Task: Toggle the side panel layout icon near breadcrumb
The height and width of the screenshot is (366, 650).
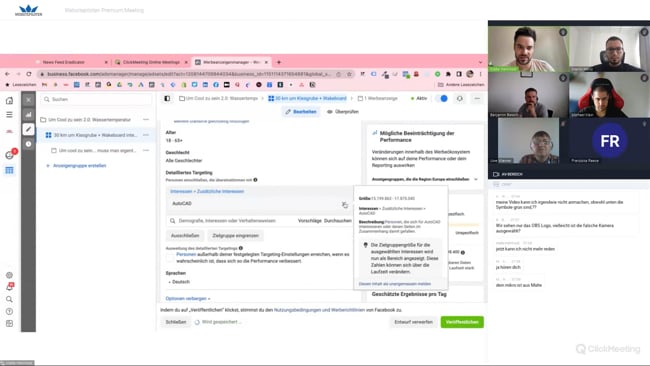Action: coord(167,99)
